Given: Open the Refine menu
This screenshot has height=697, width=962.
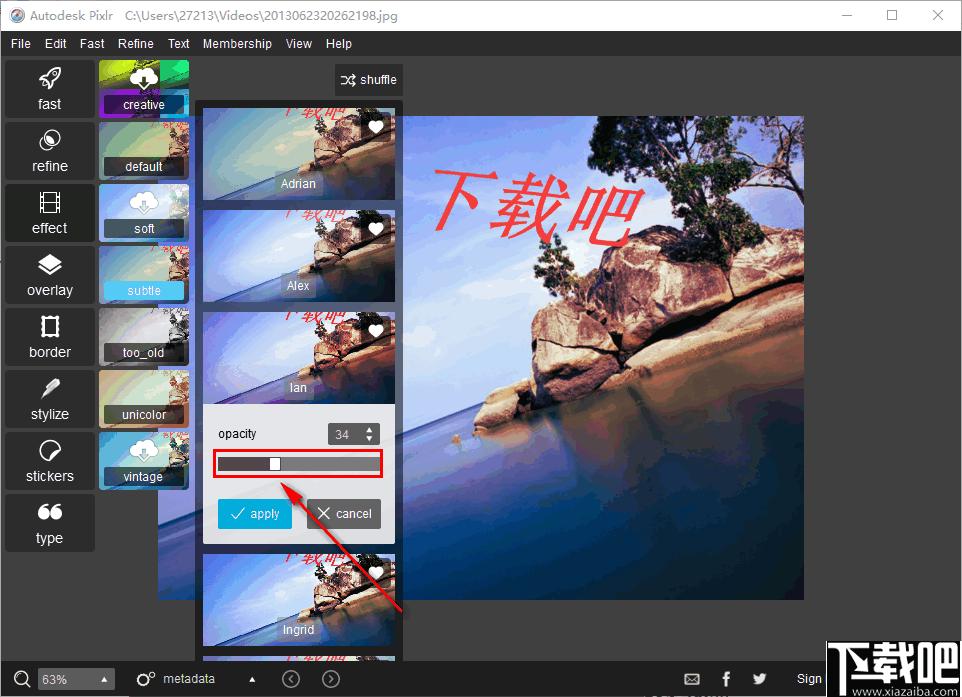Looking at the screenshot, I should (136, 44).
